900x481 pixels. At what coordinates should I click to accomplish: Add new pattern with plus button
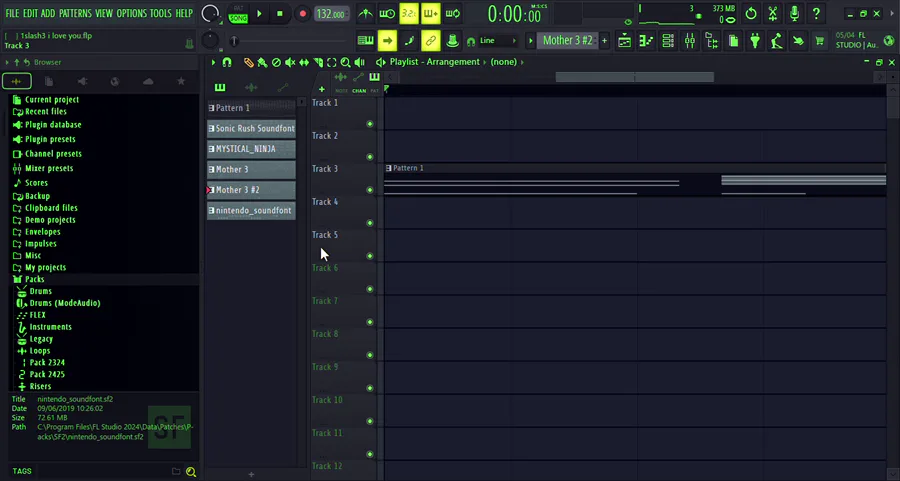[x=604, y=41]
